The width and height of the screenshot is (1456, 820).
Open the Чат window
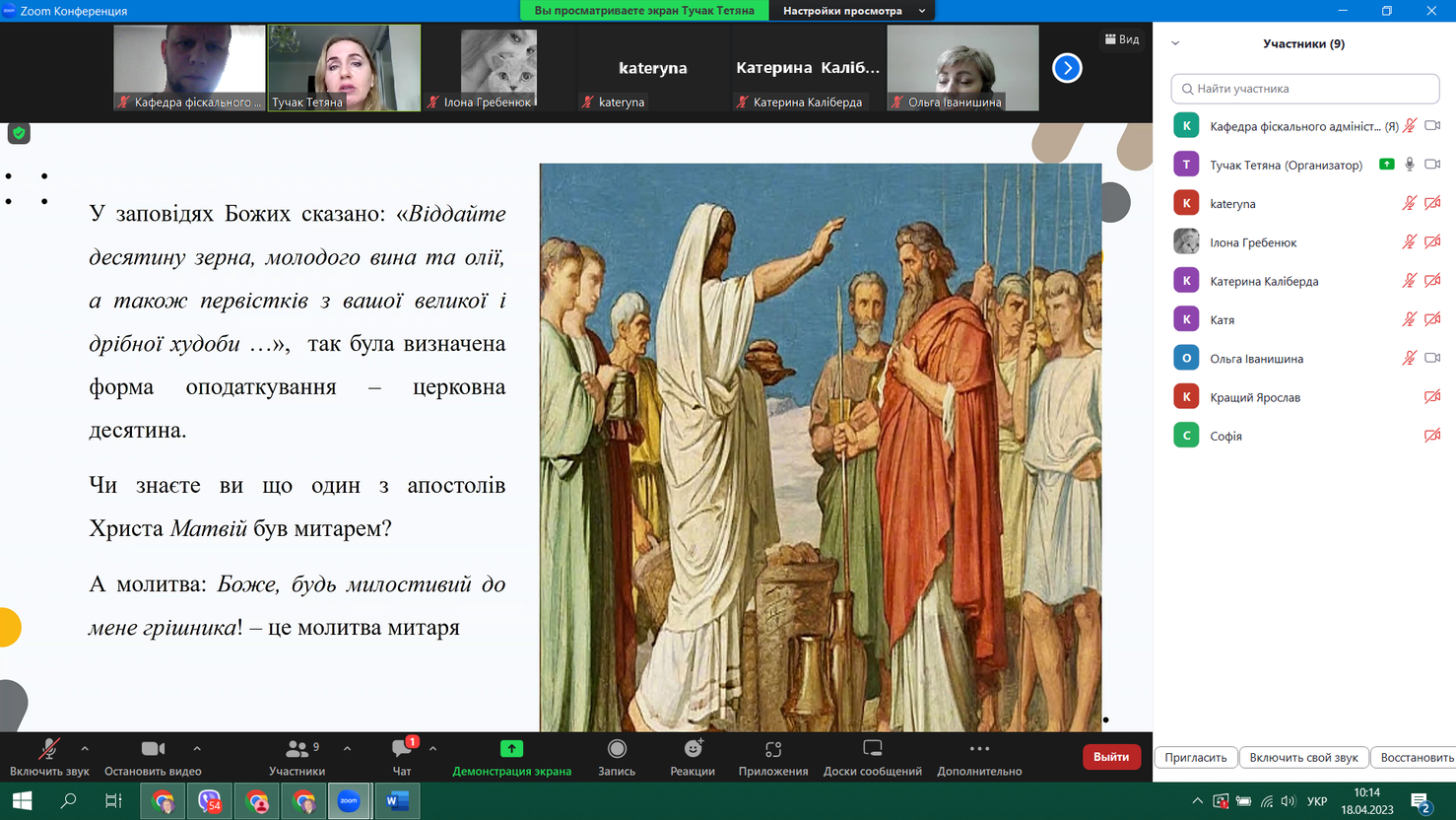pyautogui.click(x=402, y=757)
